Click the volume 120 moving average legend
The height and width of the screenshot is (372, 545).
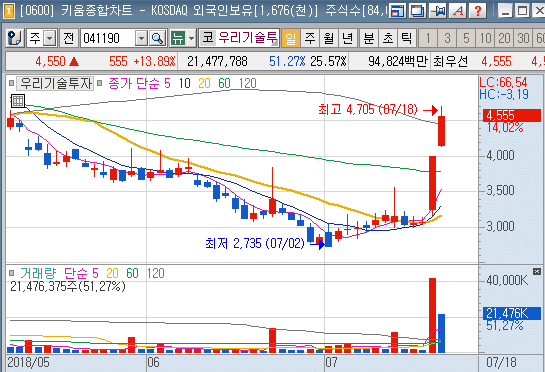[x=155, y=273]
